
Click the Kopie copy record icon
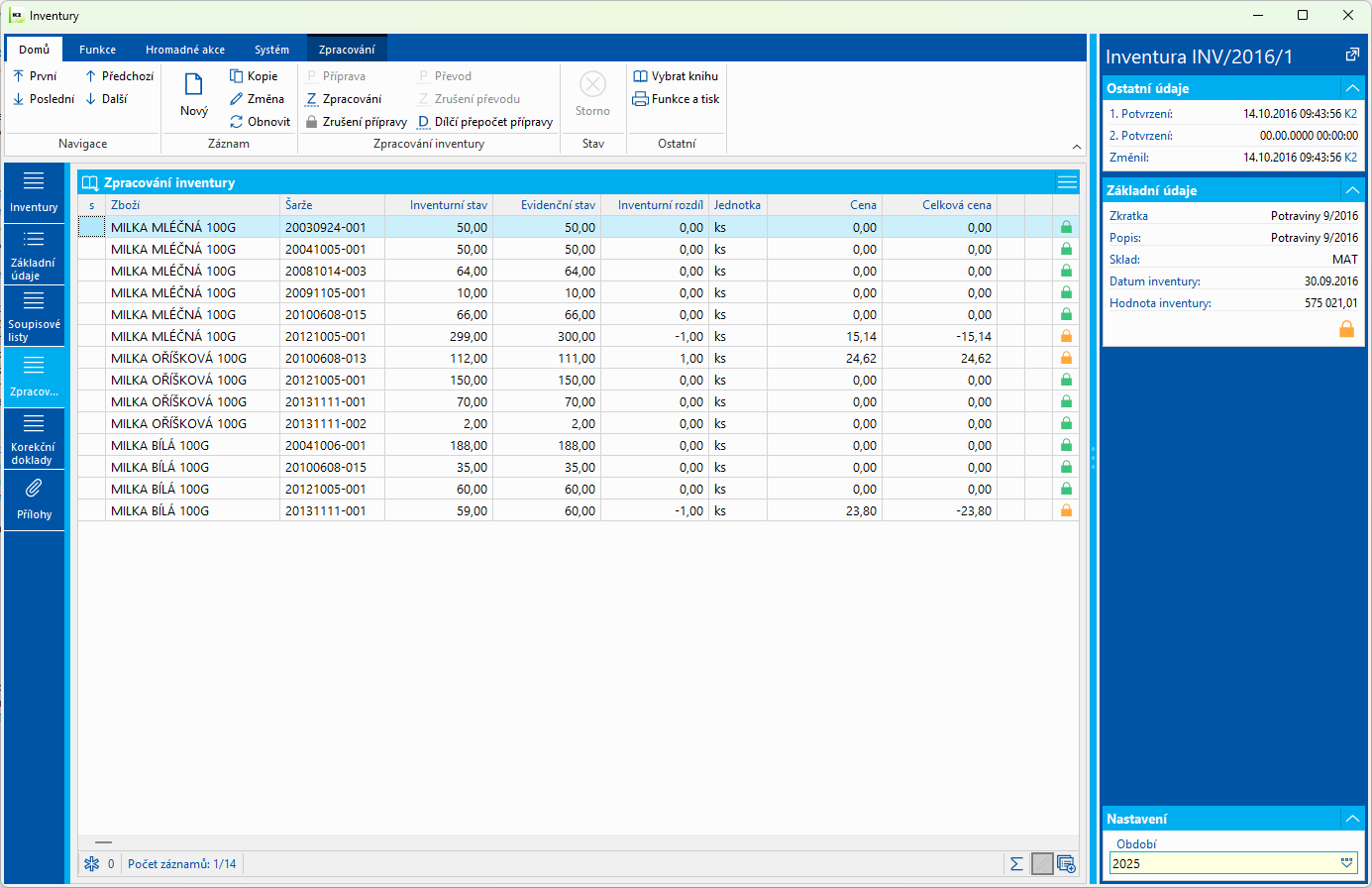237,76
